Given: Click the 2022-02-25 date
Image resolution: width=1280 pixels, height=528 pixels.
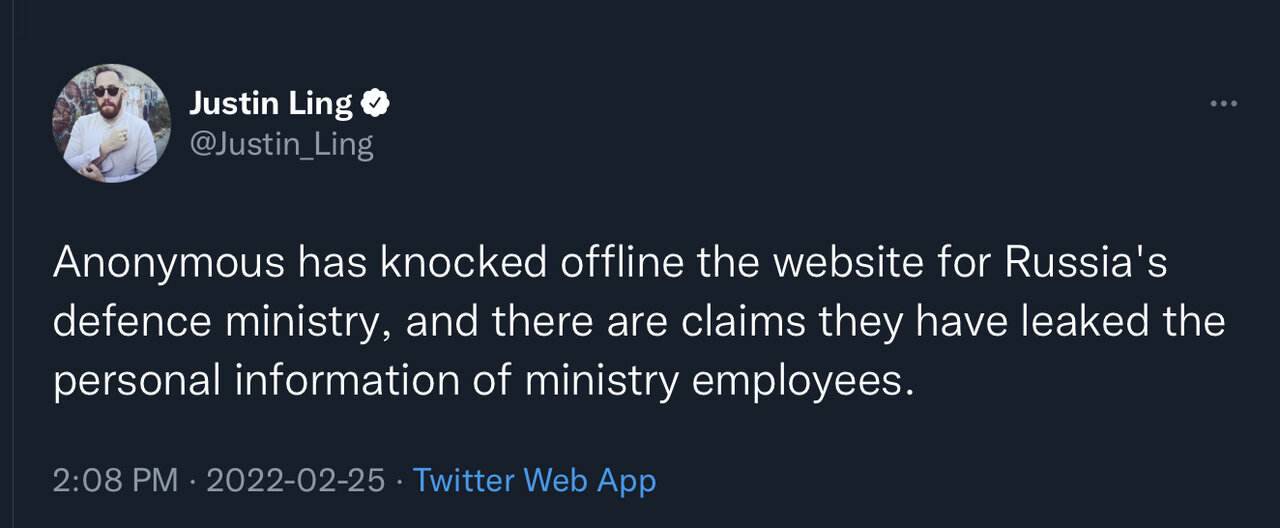Looking at the screenshot, I should pos(295,480).
